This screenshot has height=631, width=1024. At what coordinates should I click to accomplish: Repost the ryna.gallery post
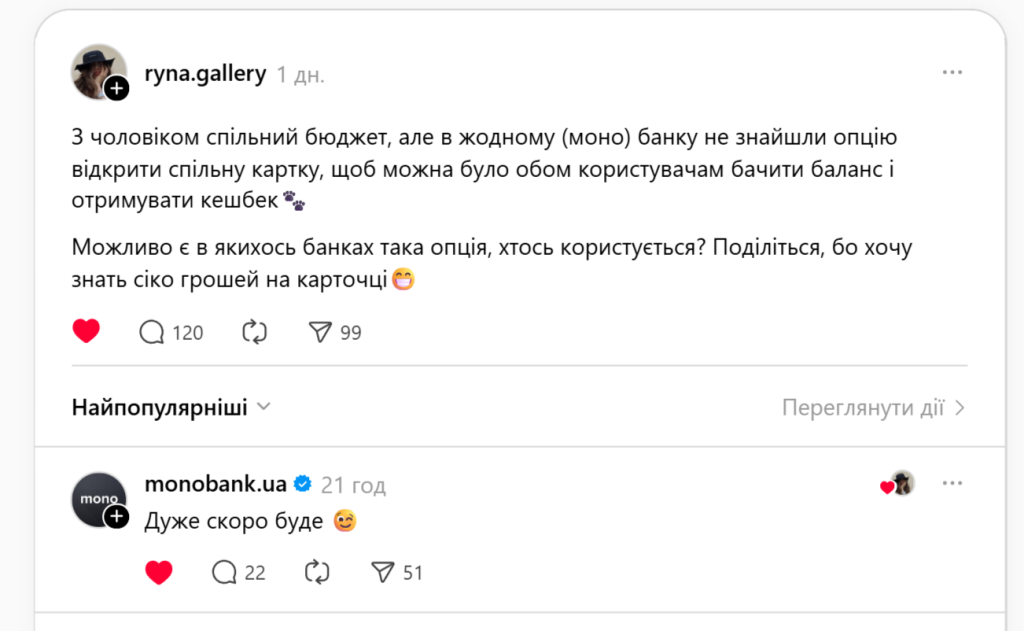(253, 331)
